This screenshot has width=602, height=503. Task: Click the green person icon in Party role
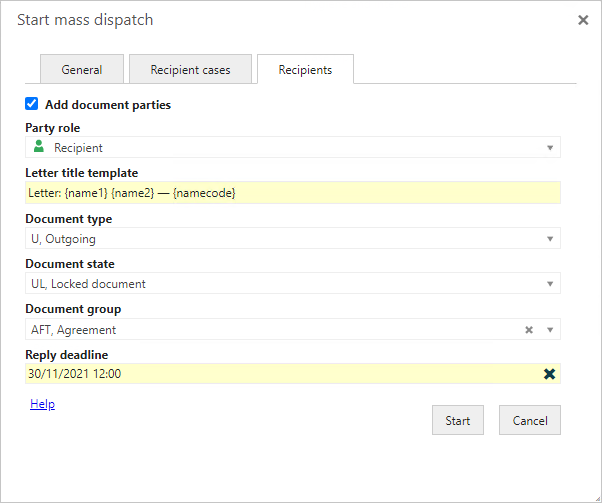pos(39,147)
